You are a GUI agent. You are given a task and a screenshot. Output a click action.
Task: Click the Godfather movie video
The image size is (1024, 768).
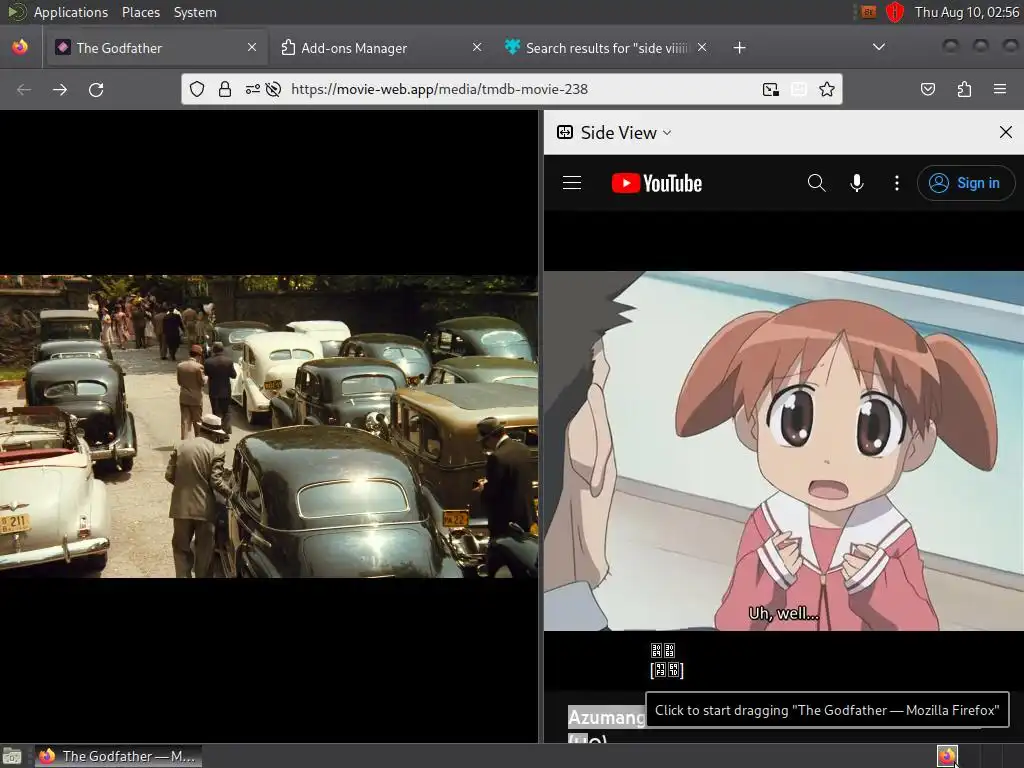point(269,426)
